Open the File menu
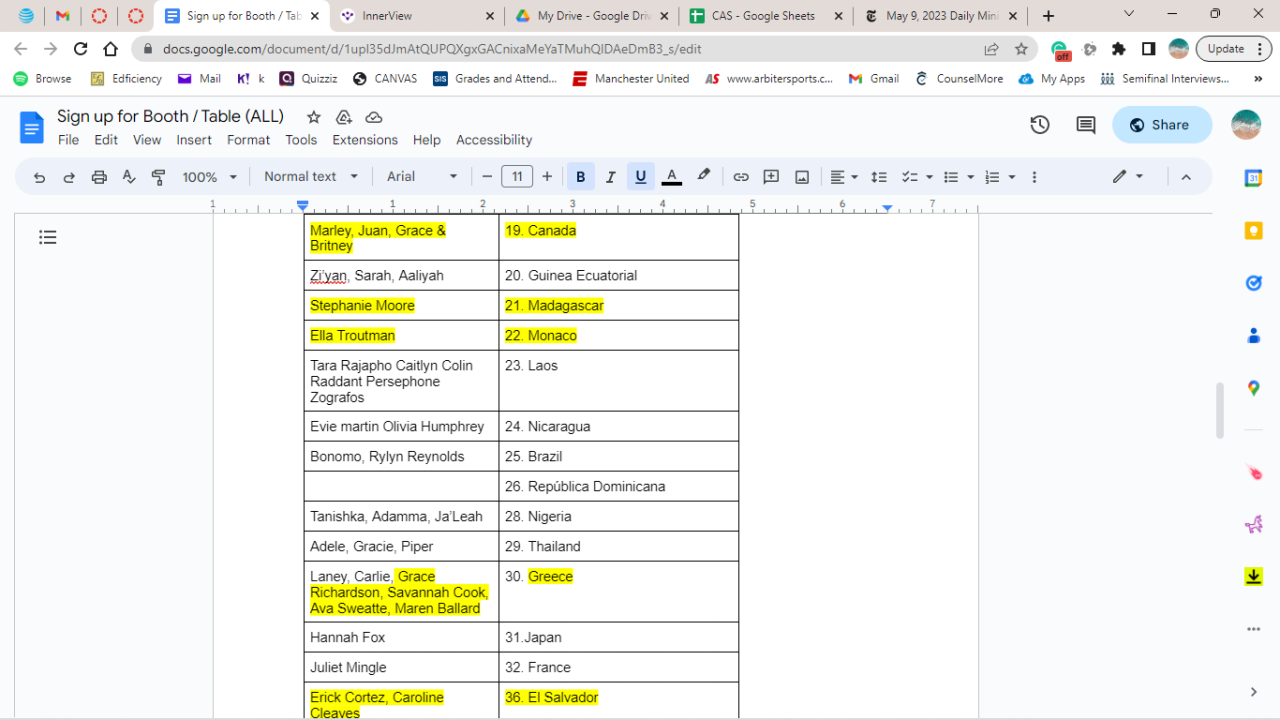Screen dimensions: 1280x720 (68, 140)
